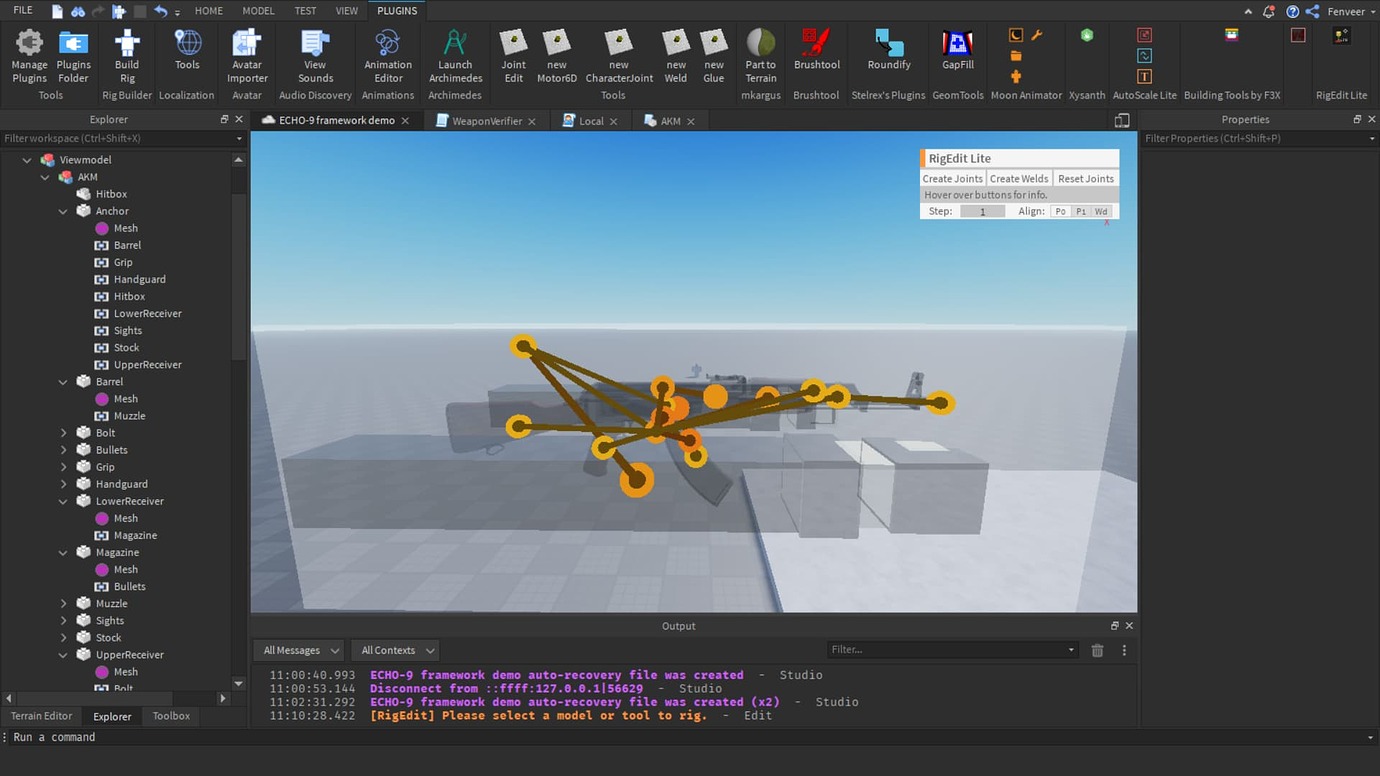1380x776 pixels.
Task: Open the All Contexts dropdown
Action: [398, 650]
